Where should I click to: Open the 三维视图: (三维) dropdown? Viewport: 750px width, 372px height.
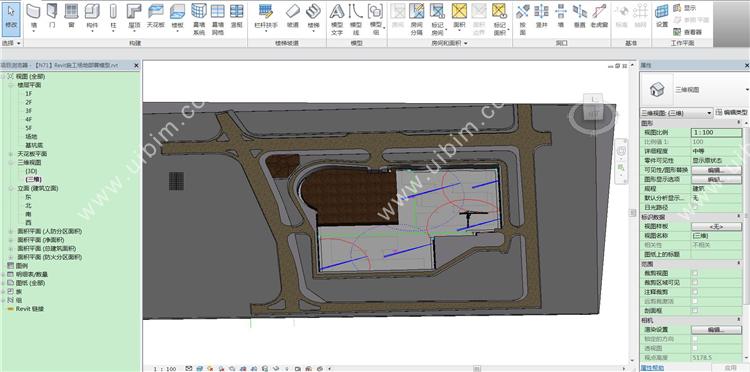click(x=676, y=113)
